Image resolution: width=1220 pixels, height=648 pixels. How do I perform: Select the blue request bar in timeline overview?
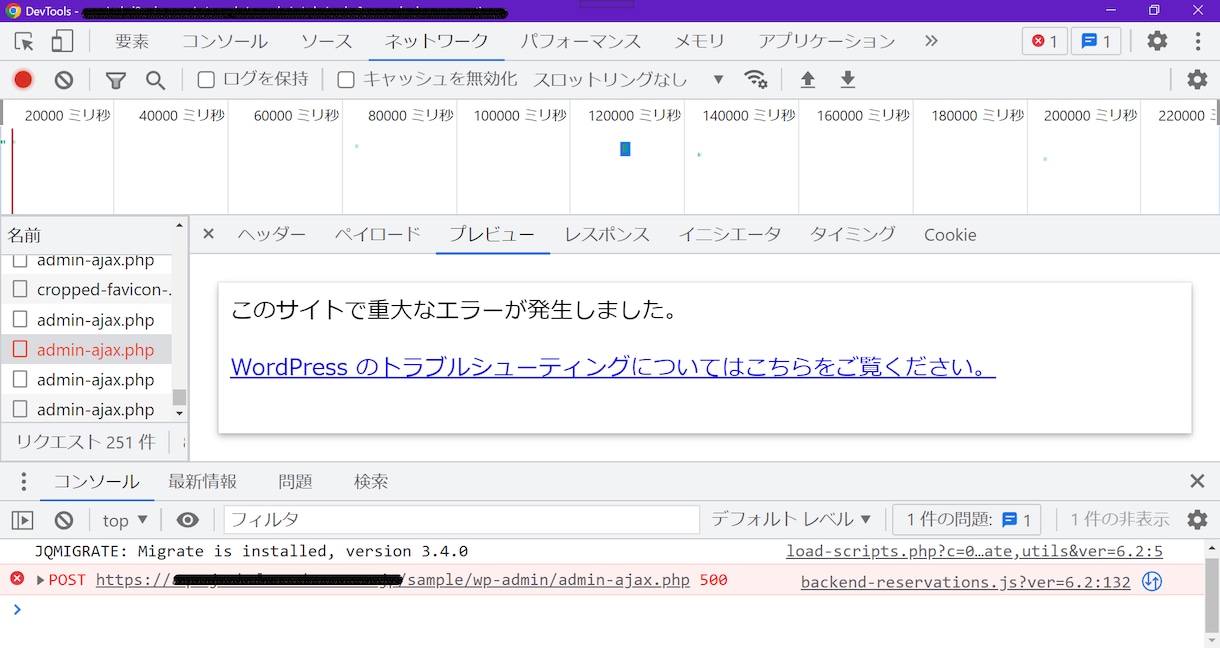[625, 149]
